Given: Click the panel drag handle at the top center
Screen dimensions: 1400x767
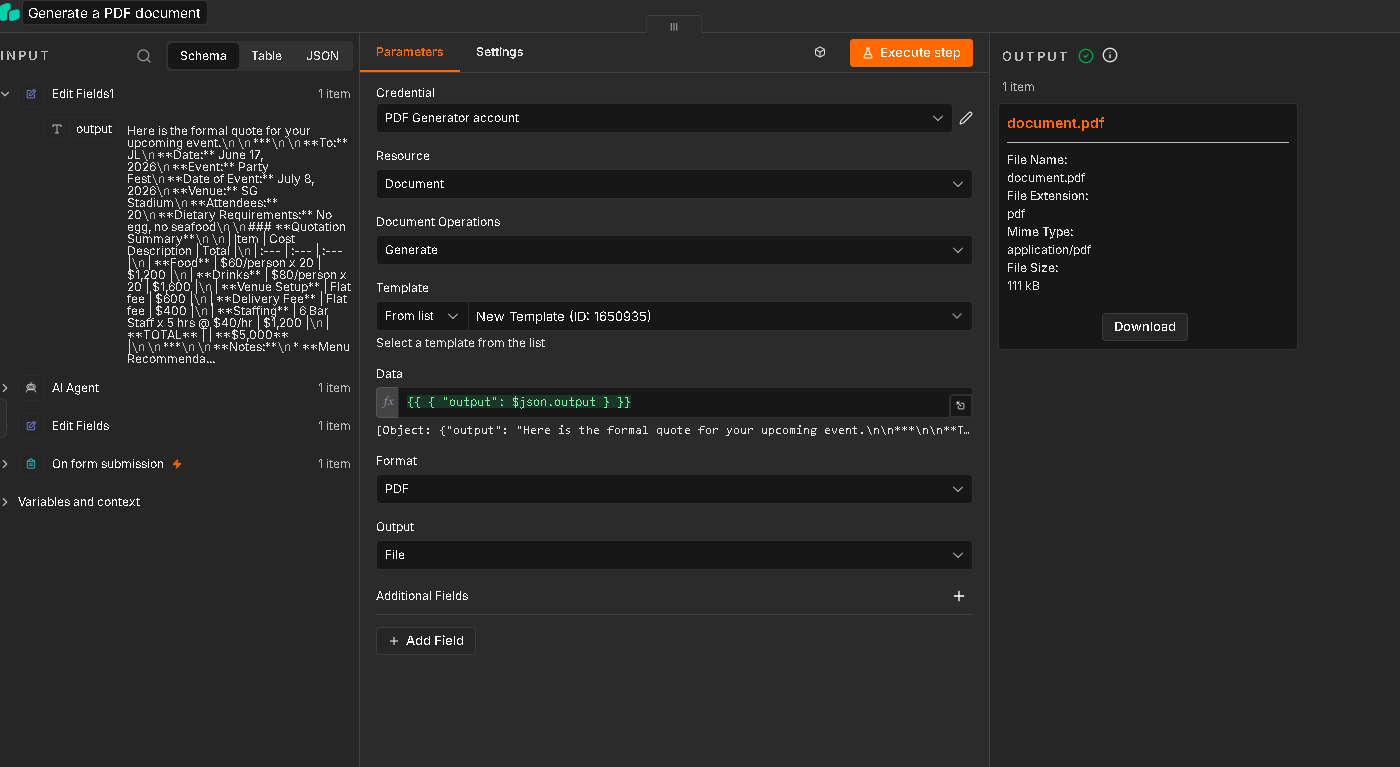Looking at the screenshot, I should (674, 26).
